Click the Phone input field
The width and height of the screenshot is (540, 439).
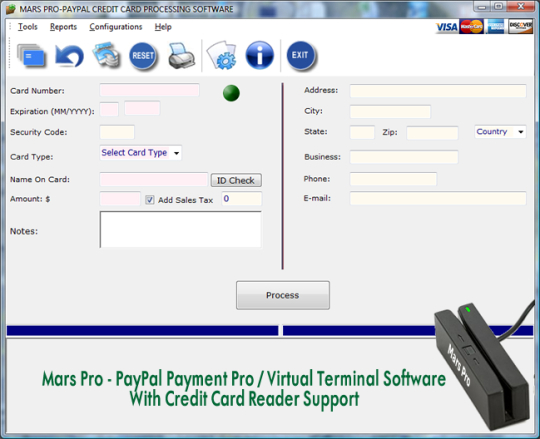(x=393, y=179)
